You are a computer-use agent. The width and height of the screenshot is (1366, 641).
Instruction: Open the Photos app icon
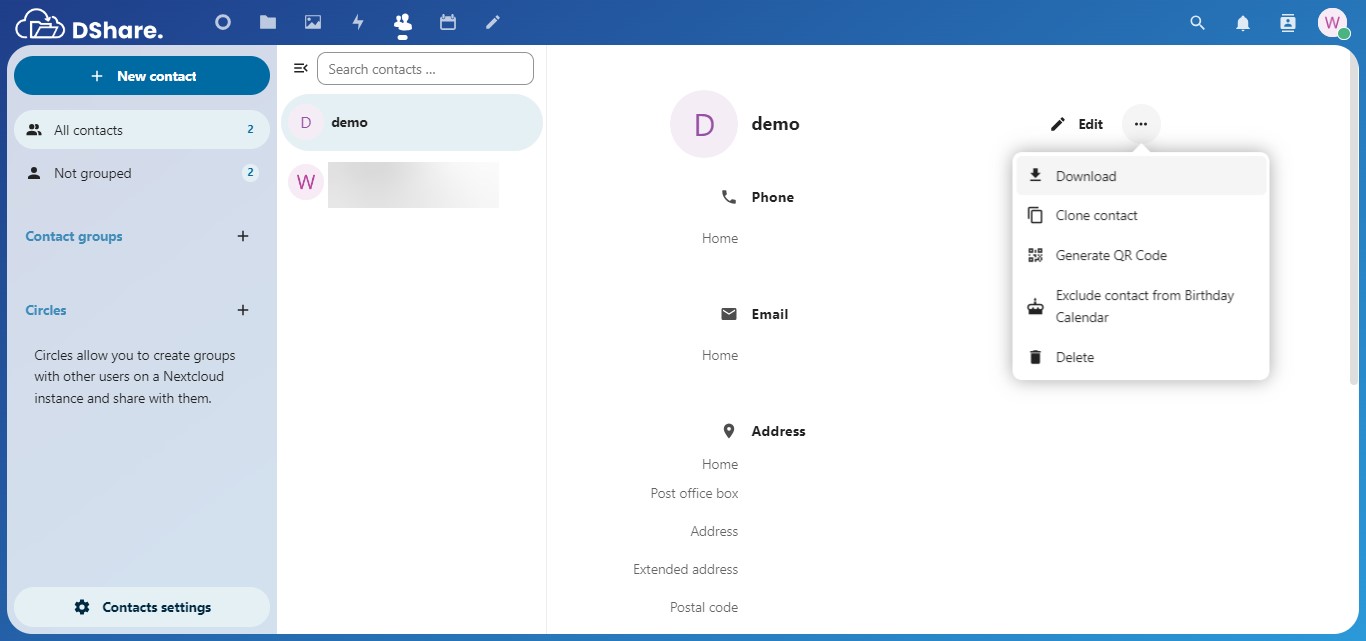click(313, 22)
